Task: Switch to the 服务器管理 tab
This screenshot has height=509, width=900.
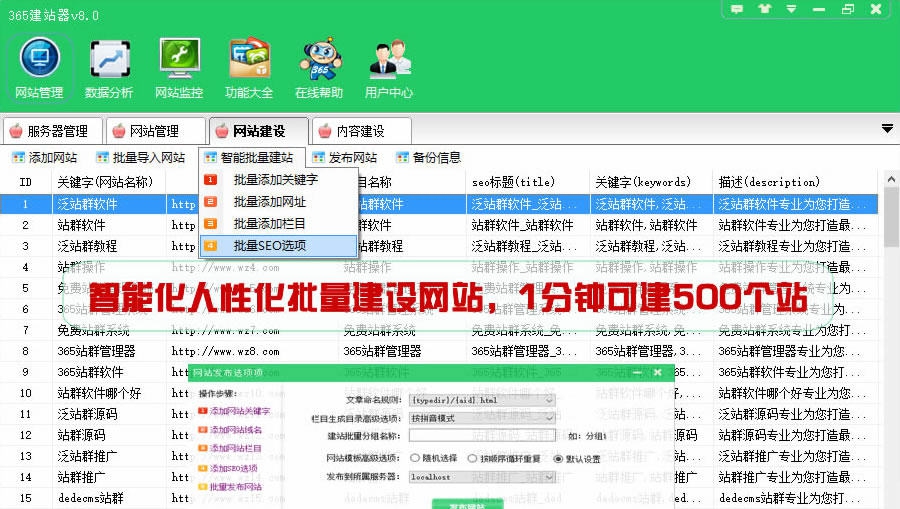Action: tap(53, 131)
